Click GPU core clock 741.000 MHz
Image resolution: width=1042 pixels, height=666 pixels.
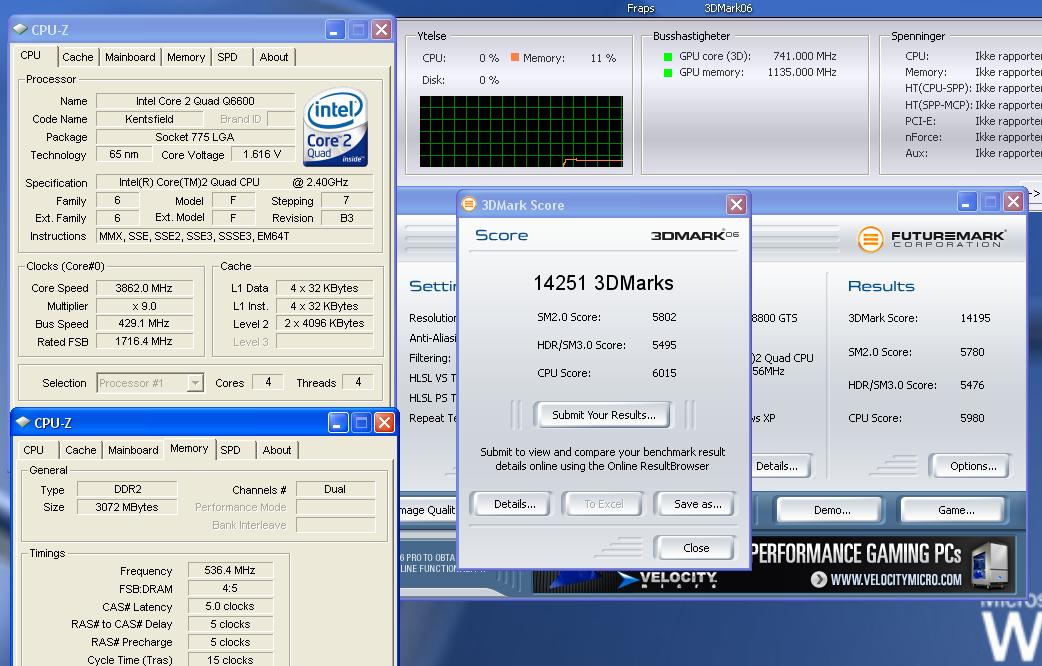coord(805,56)
